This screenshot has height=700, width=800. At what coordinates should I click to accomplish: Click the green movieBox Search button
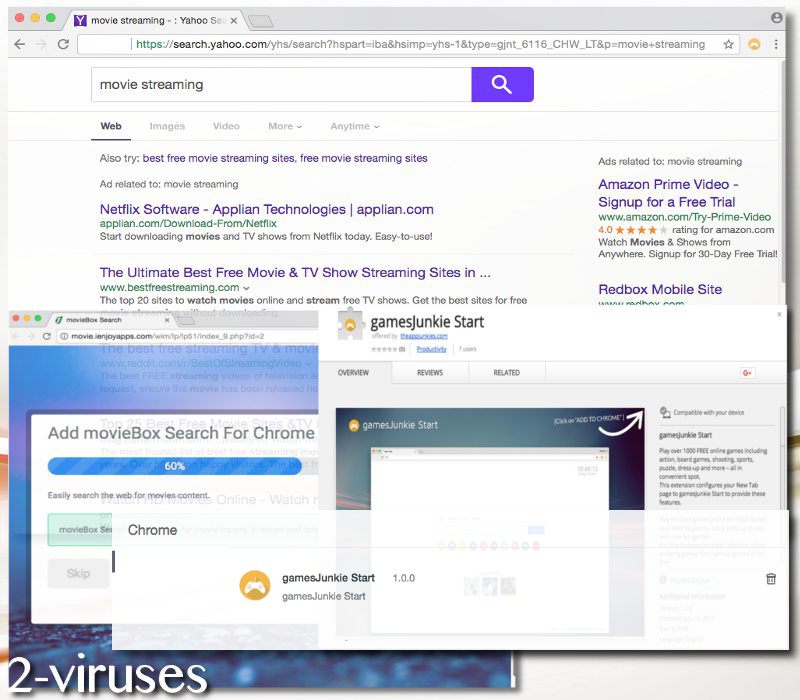[x=80, y=530]
